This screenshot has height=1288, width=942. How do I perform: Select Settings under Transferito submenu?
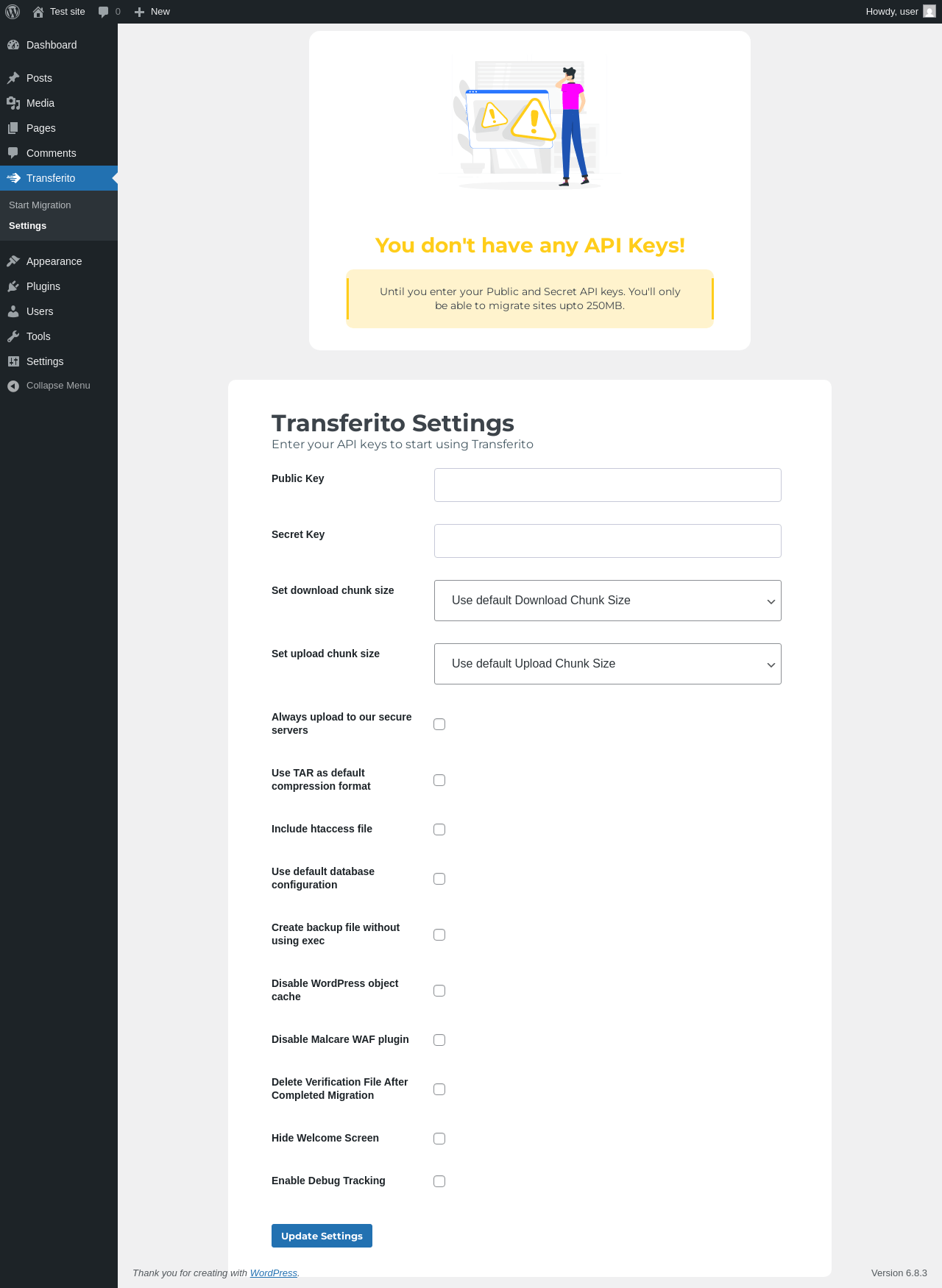(x=27, y=226)
